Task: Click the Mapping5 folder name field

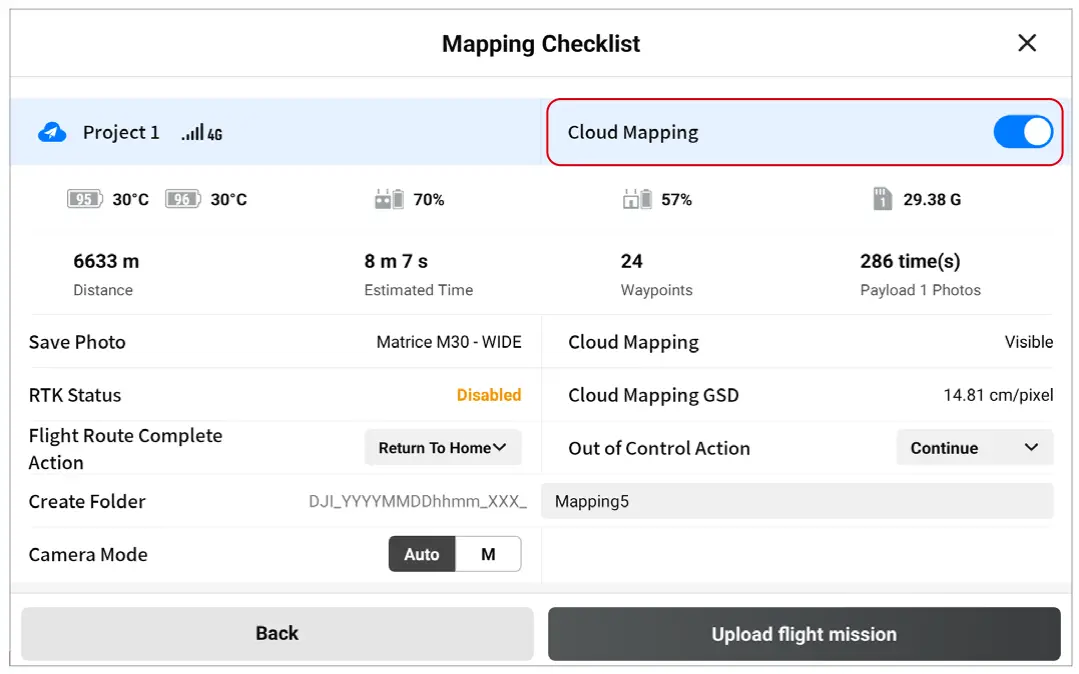Action: [797, 501]
